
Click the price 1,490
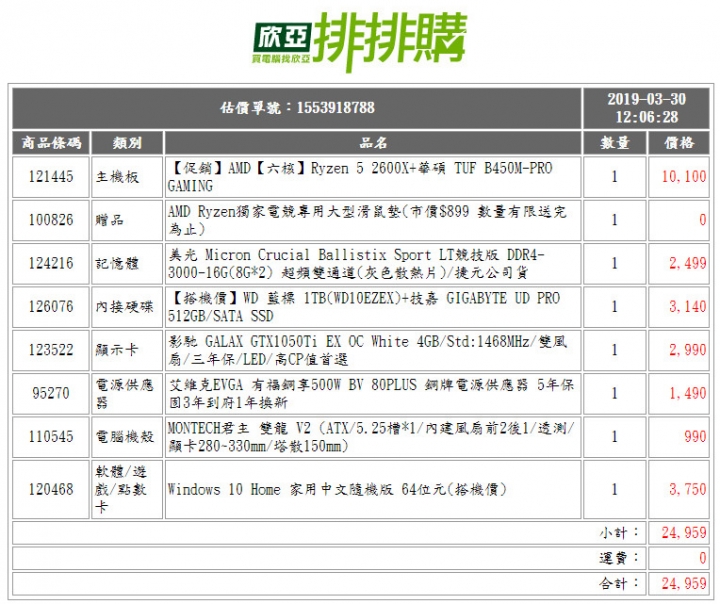click(x=687, y=394)
